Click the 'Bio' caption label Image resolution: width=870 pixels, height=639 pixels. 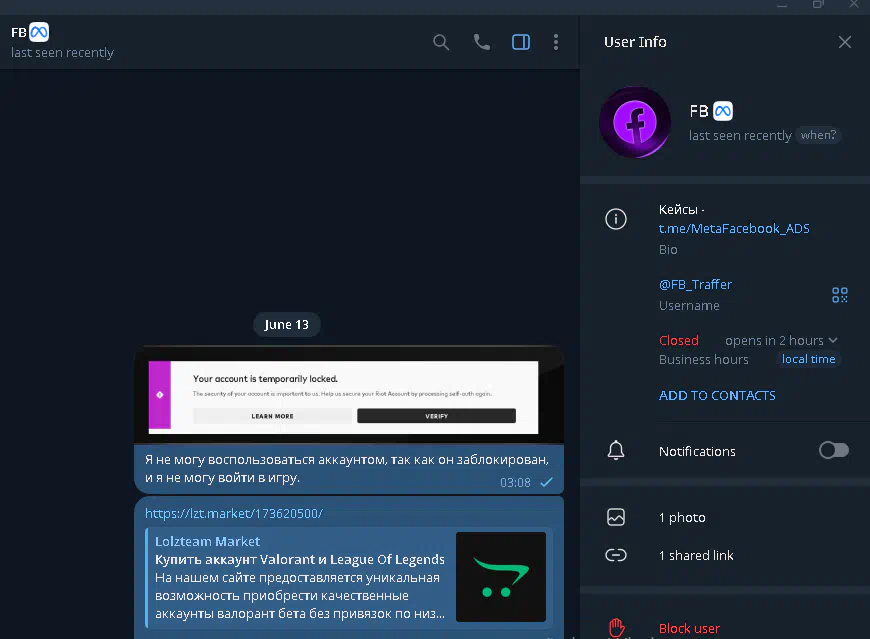pos(668,250)
